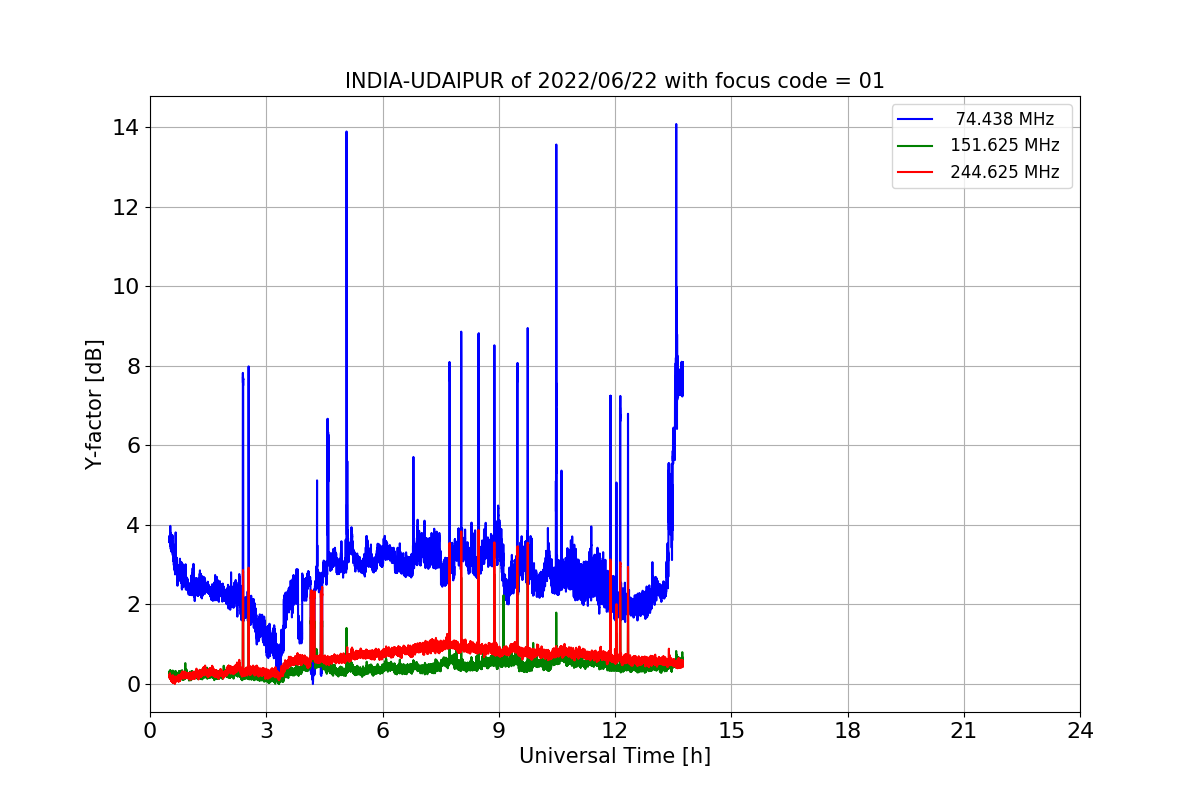
Task: Click the x-axis tick label 21
Action: (x=963, y=731)
